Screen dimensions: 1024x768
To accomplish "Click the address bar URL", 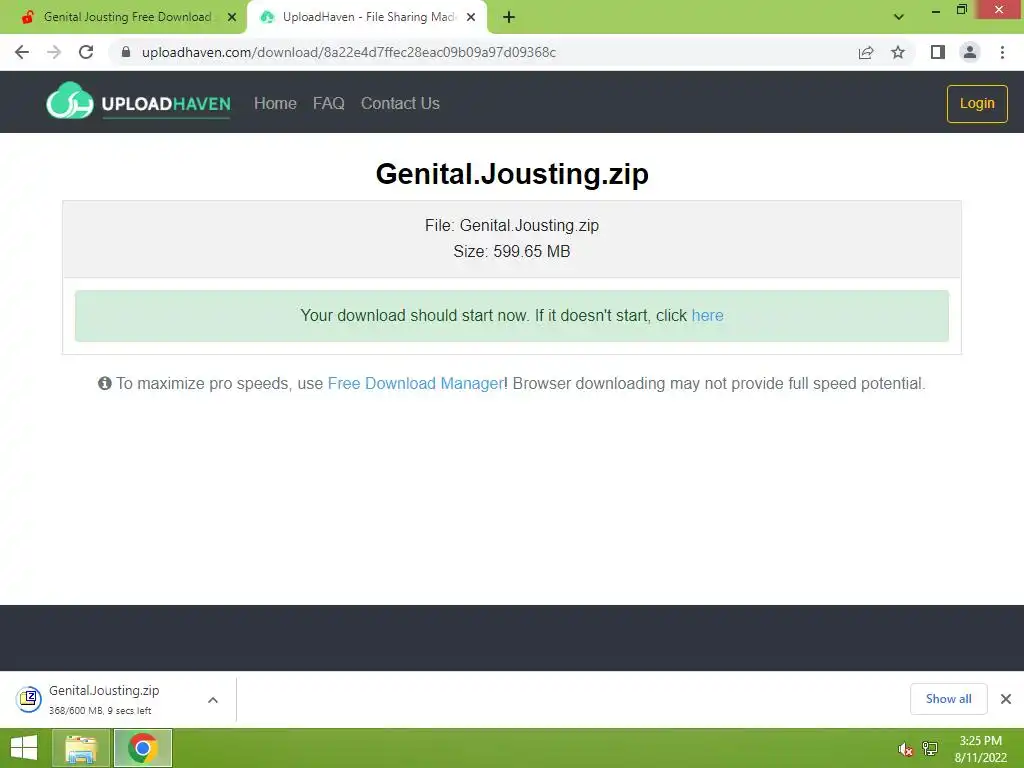I will 349,52.
